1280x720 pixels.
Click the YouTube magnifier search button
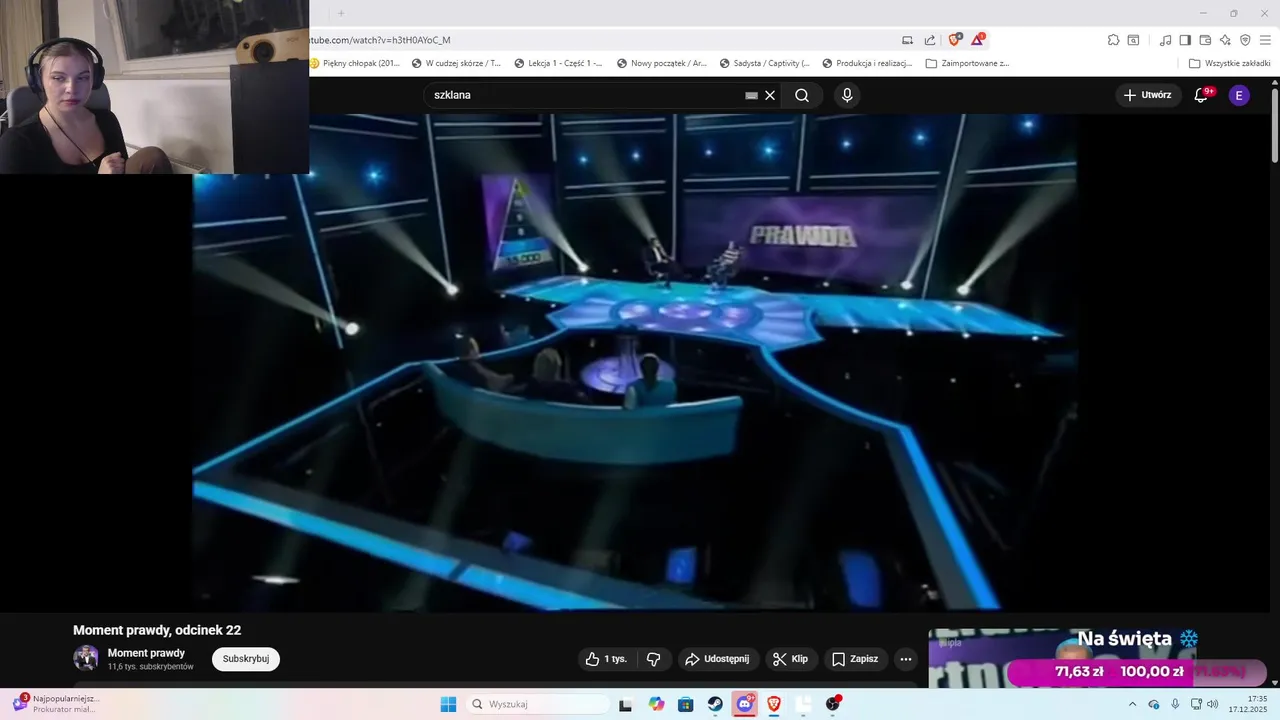[802, 95]
